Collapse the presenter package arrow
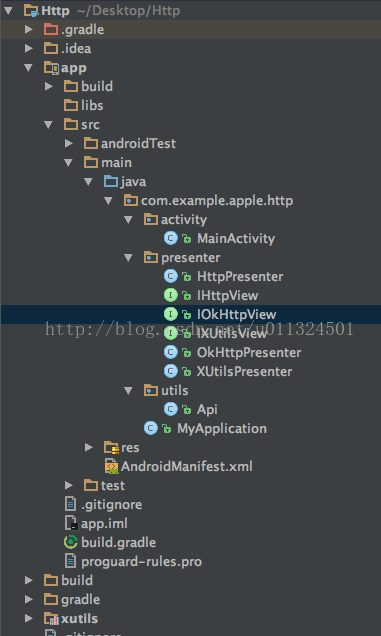The height and width of the screenshot is (636, 381). [x=128, y=258]
